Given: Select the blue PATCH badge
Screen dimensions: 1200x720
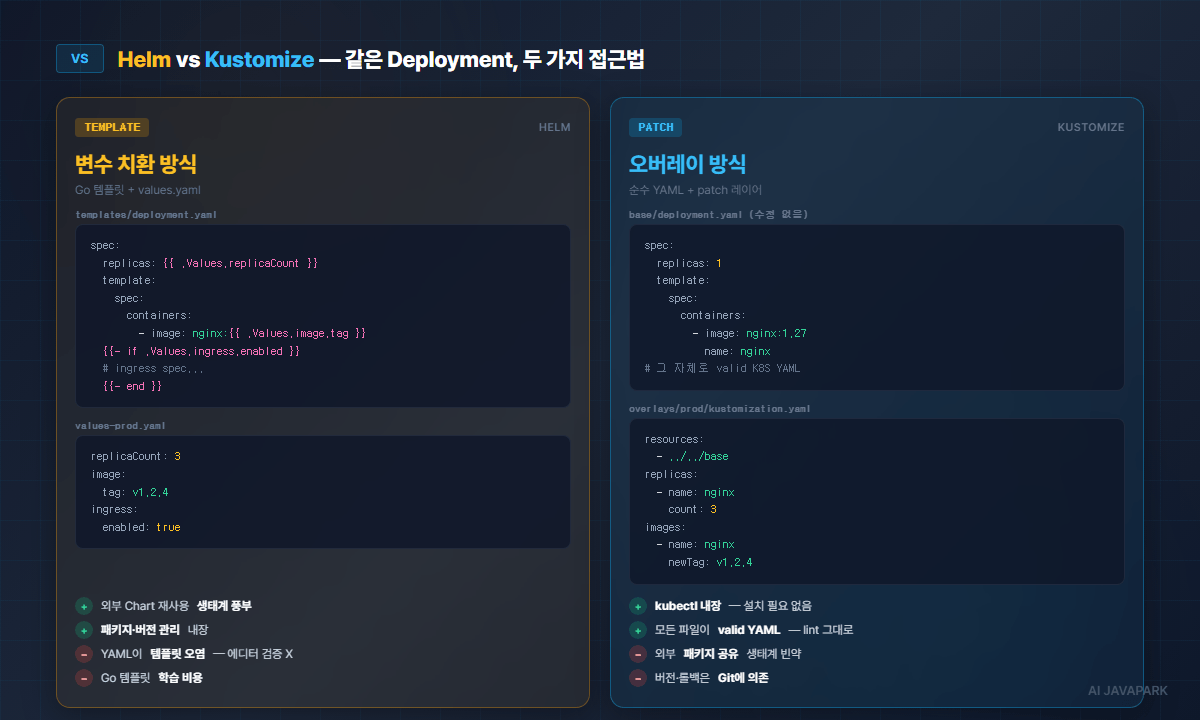Looking at the screenshot, I should point(656,127).
